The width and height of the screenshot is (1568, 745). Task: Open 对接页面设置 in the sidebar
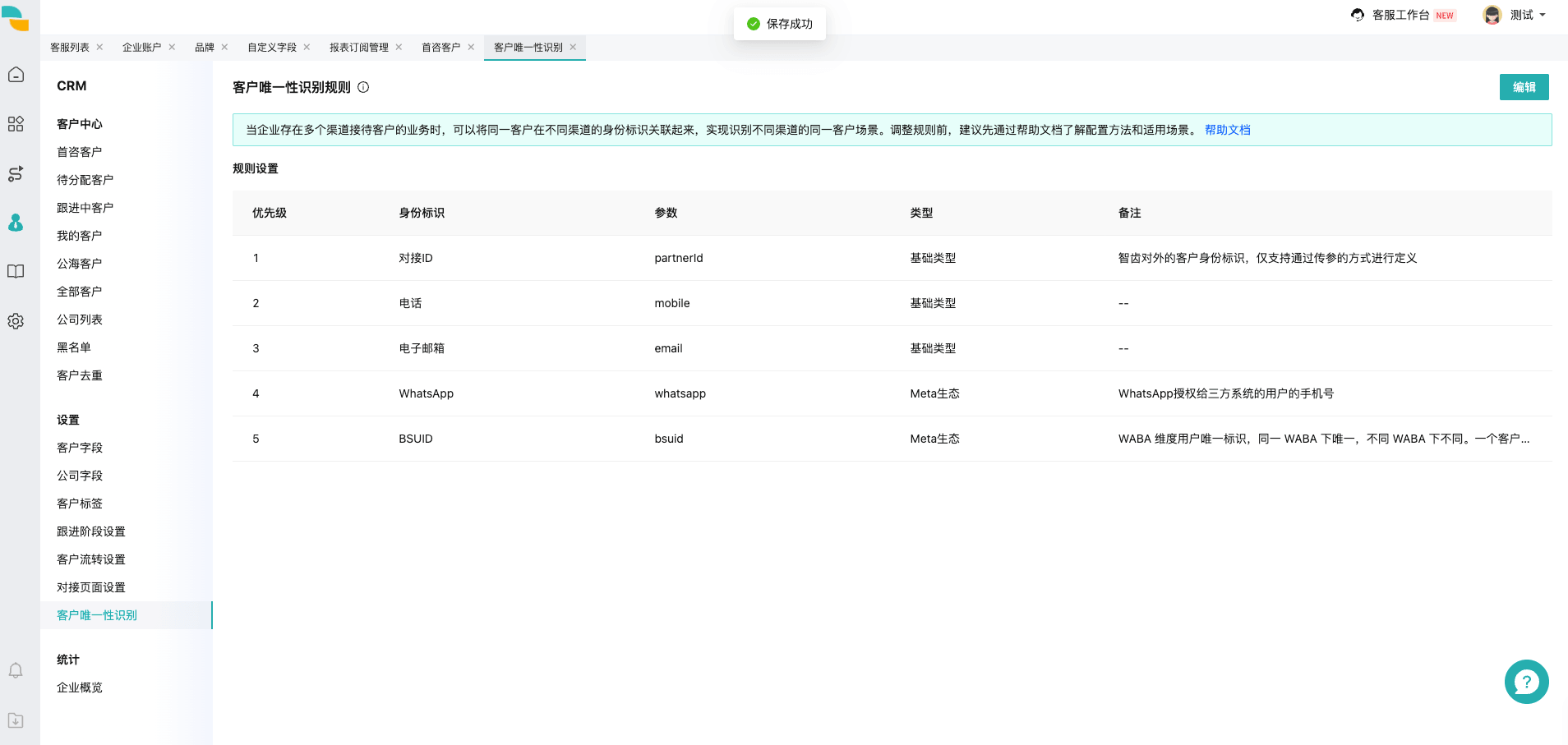point(91,587)
